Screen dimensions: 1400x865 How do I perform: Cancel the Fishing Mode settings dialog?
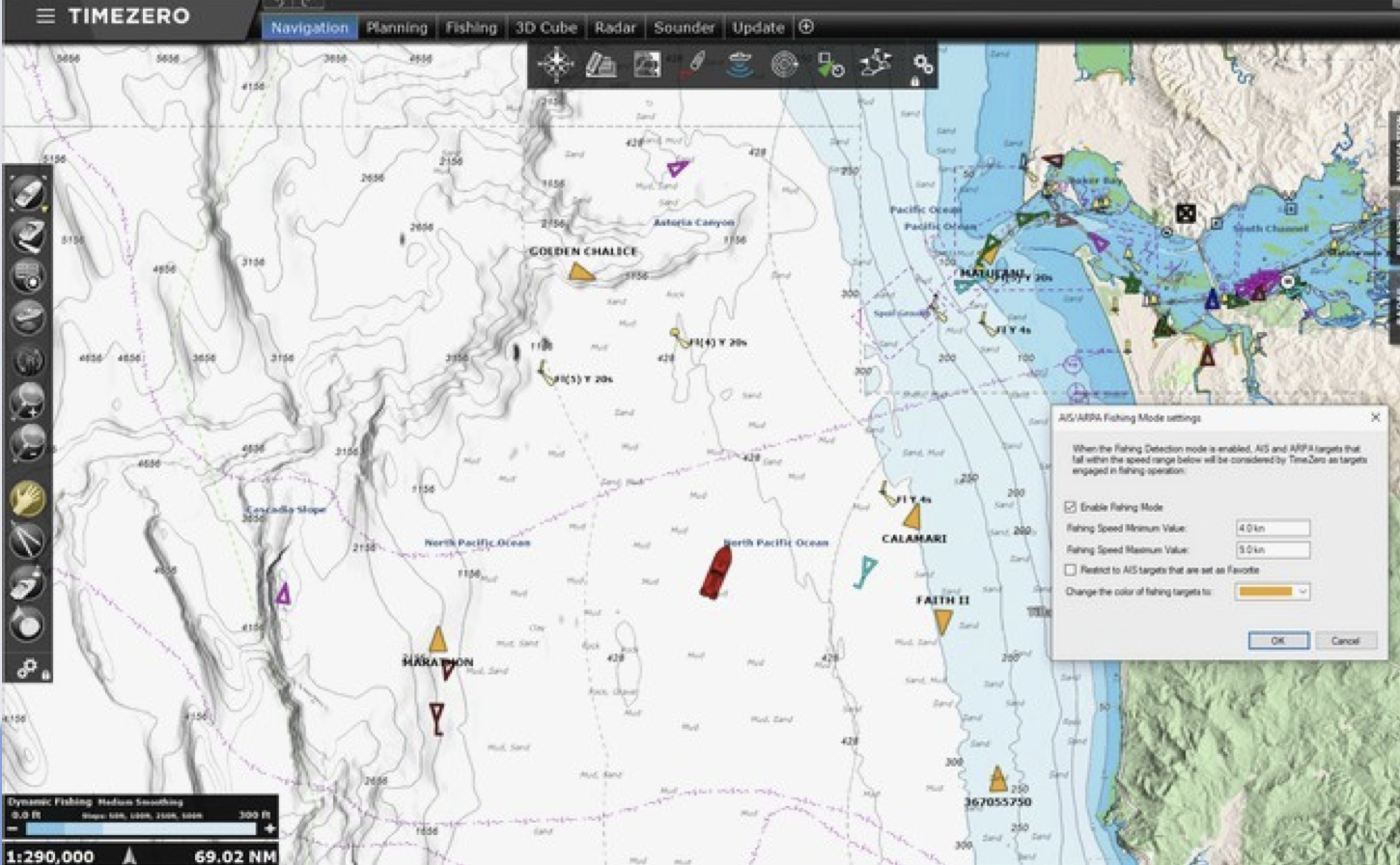(x=1345, y=641)
